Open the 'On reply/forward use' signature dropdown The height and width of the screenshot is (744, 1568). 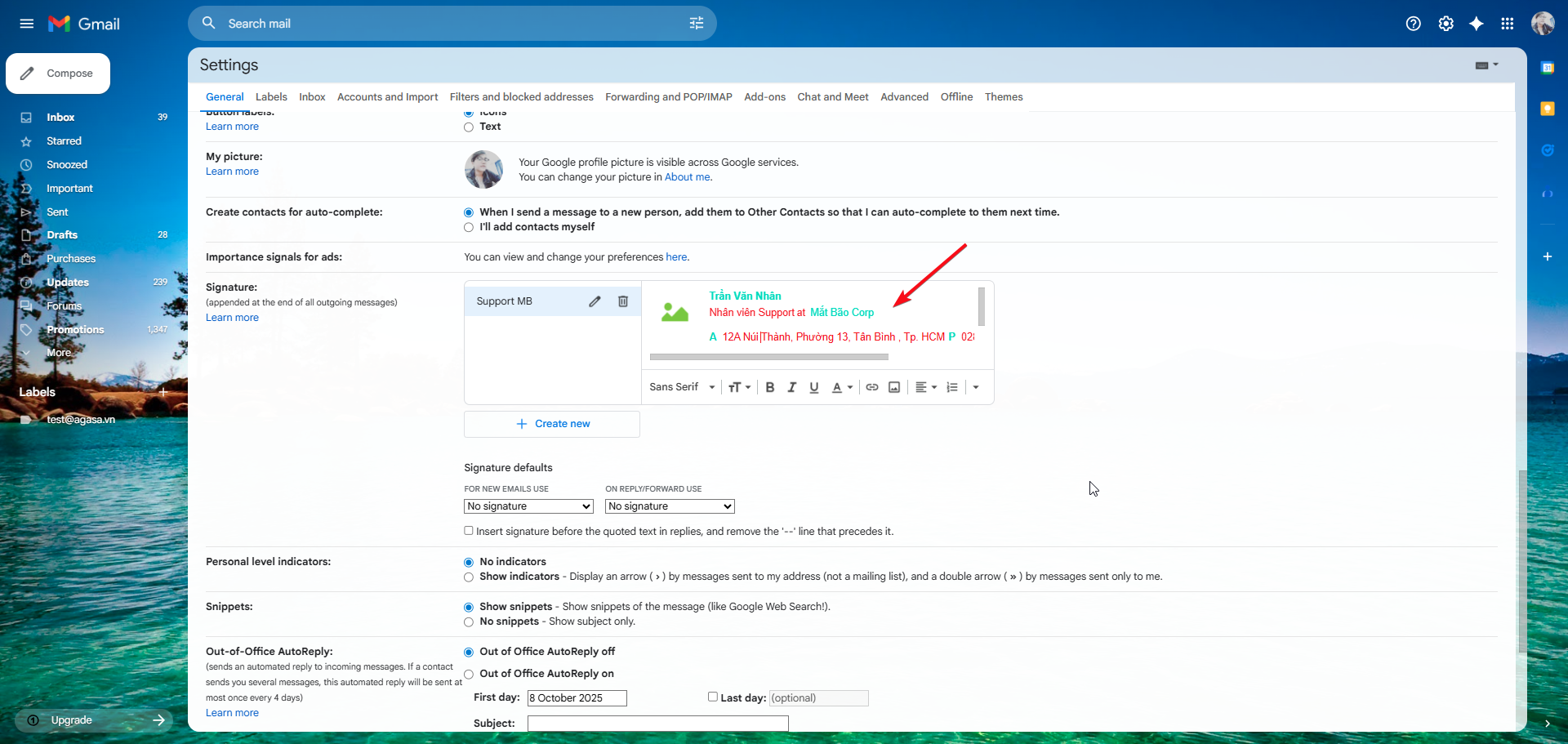click(670, 506)
